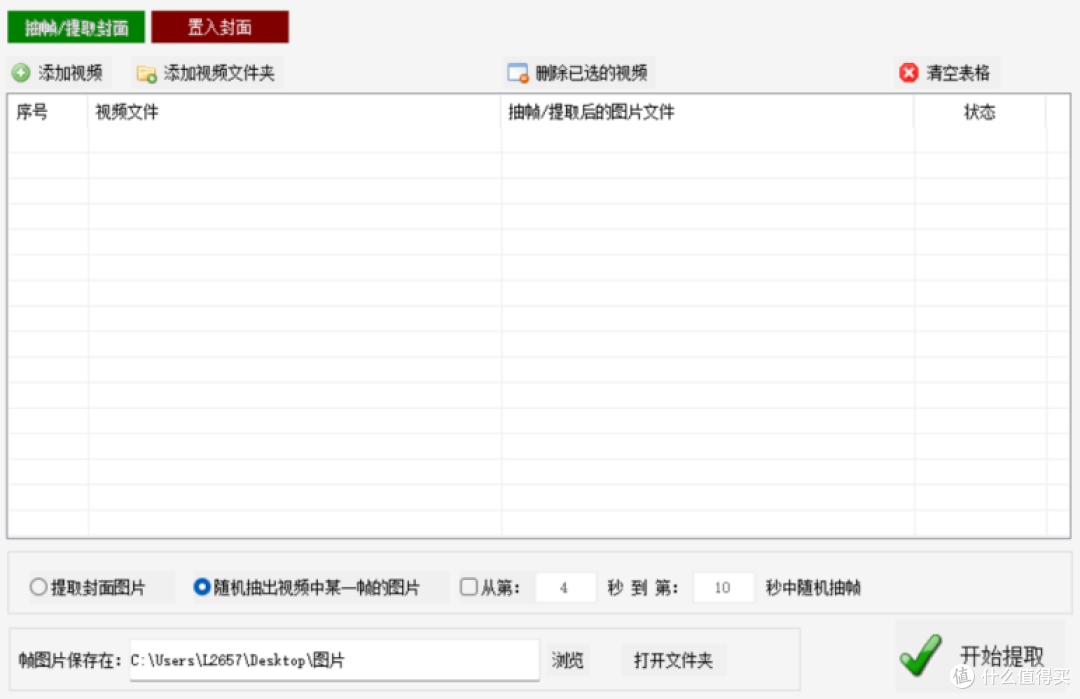Click the 帧图片保存在 path input field
1080x699 pixels.
pos(334,660)
